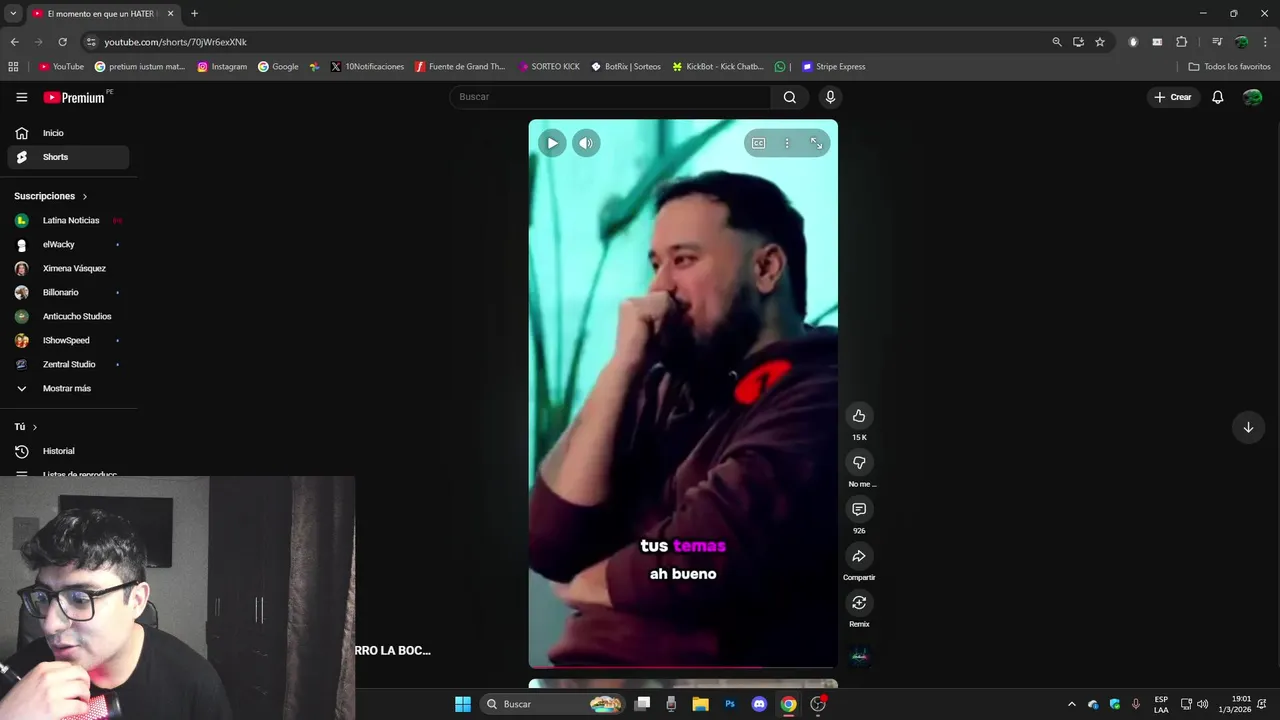
Task: Click the Short's progress bar
Action: click(683, 666)
